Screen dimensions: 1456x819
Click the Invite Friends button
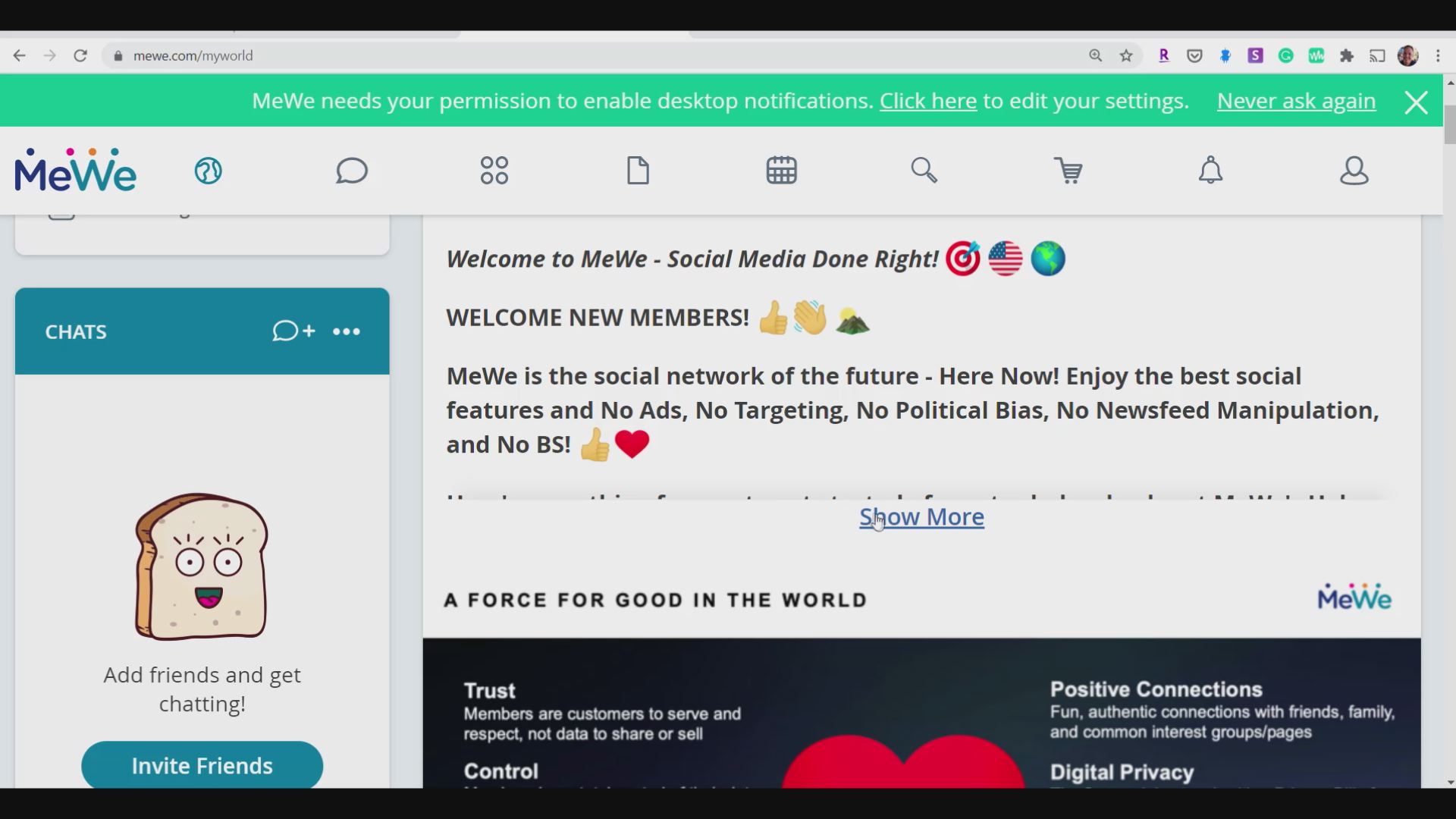pos(202,766)
